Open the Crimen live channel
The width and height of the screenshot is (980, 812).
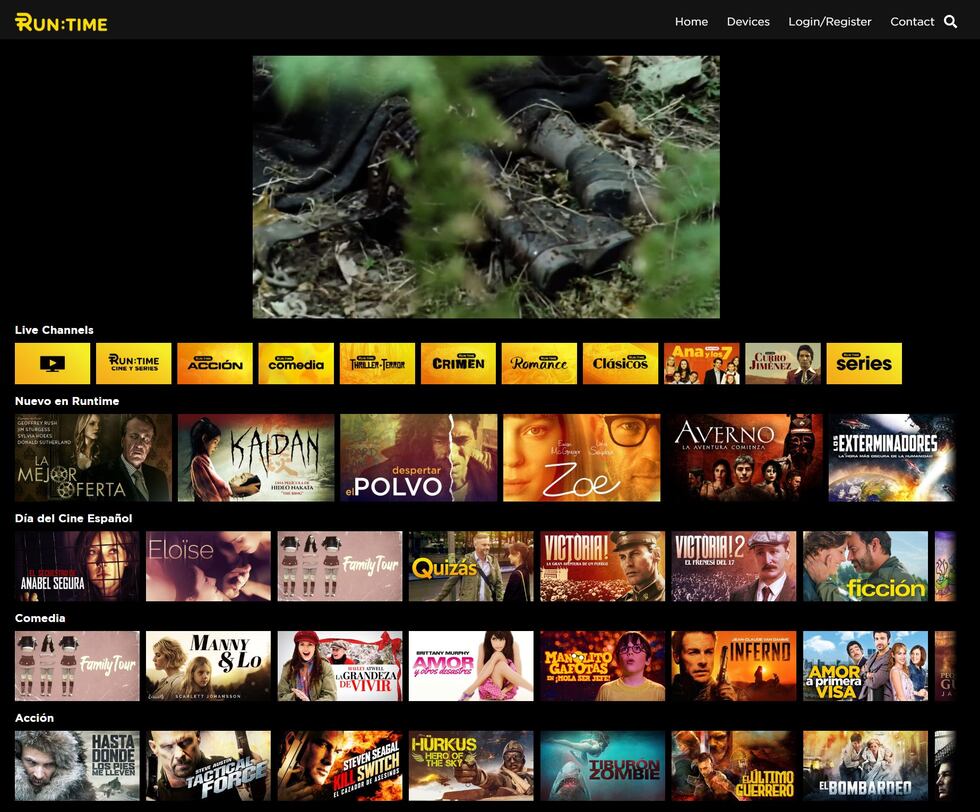click(458, 363)
